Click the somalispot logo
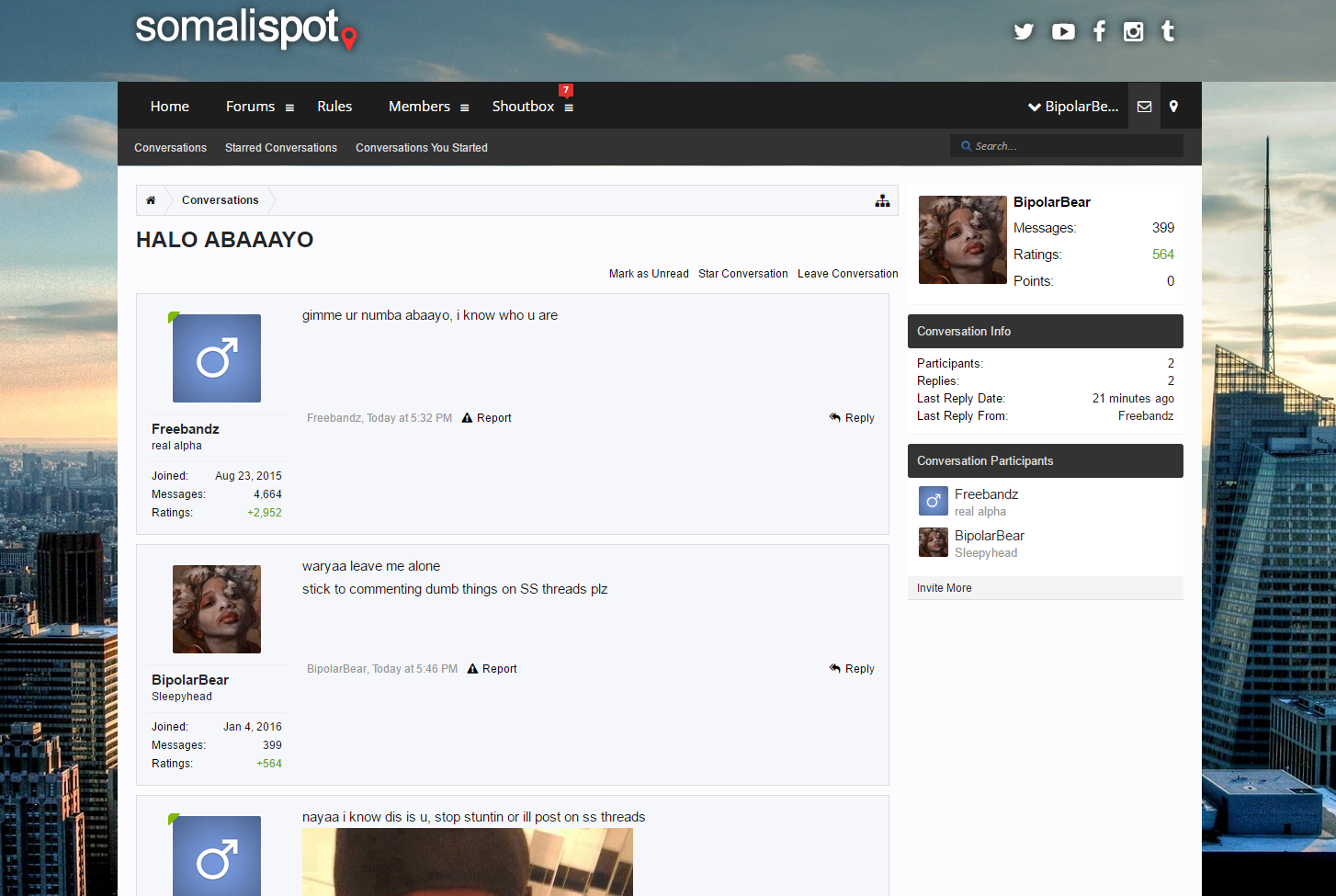1336x896 pixels. pos(245,28)
